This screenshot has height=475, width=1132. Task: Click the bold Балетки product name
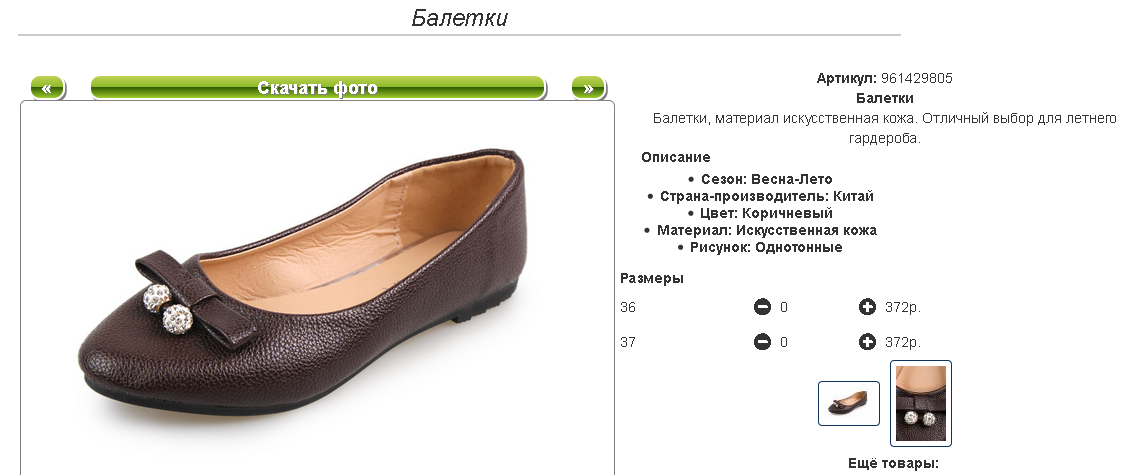pos(884,98)
